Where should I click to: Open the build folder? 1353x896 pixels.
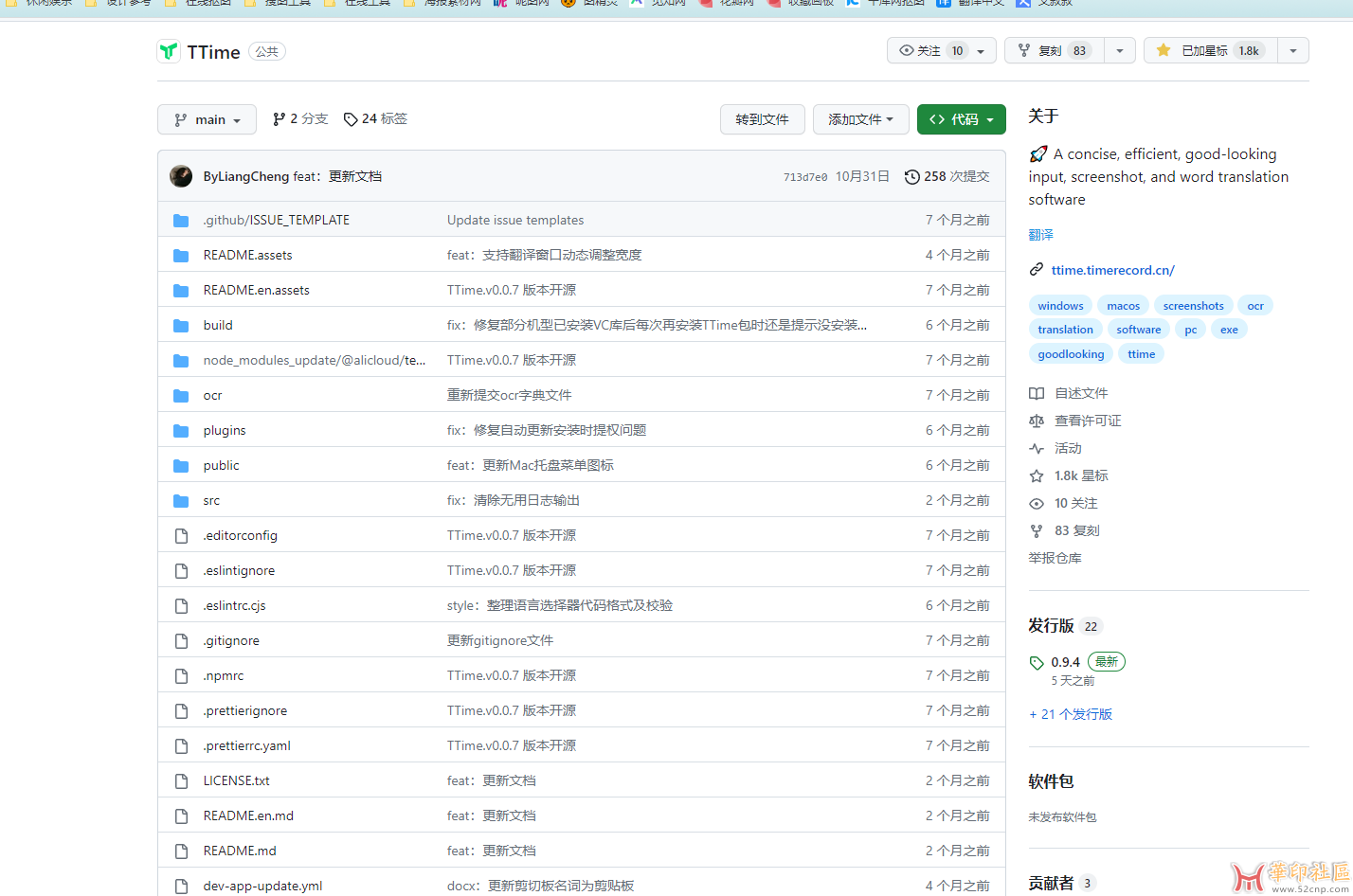coord(218,325)
